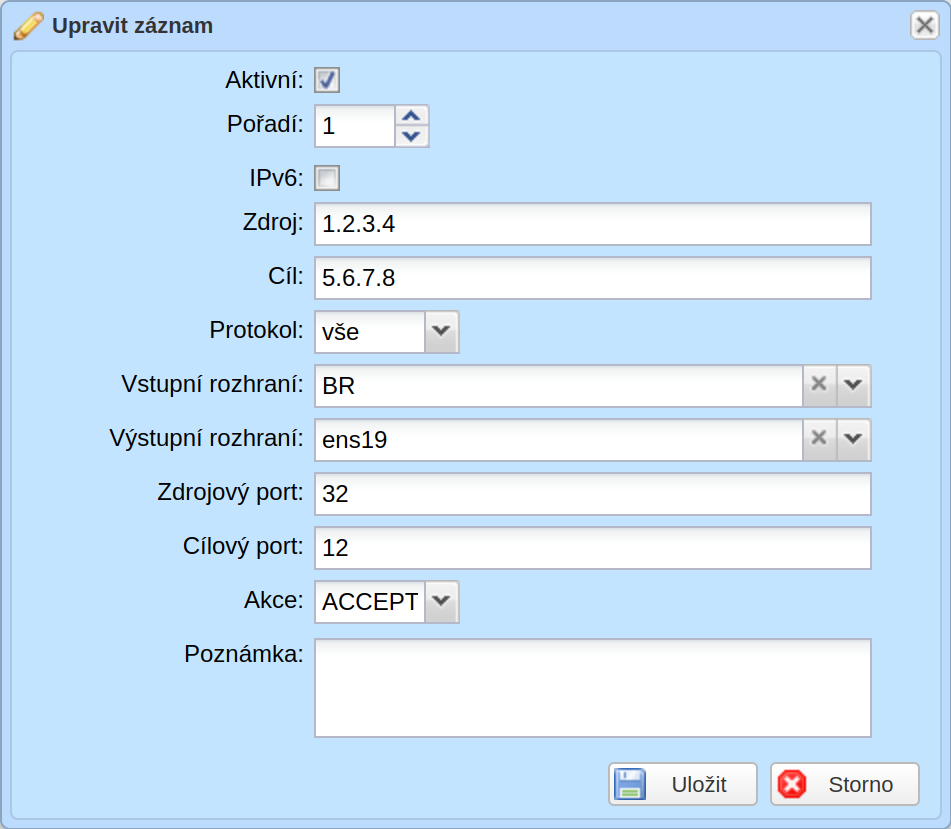Expand the Výstupní rozhraní dropdown list
Screen dimensions: 951x829
[853, 440]
